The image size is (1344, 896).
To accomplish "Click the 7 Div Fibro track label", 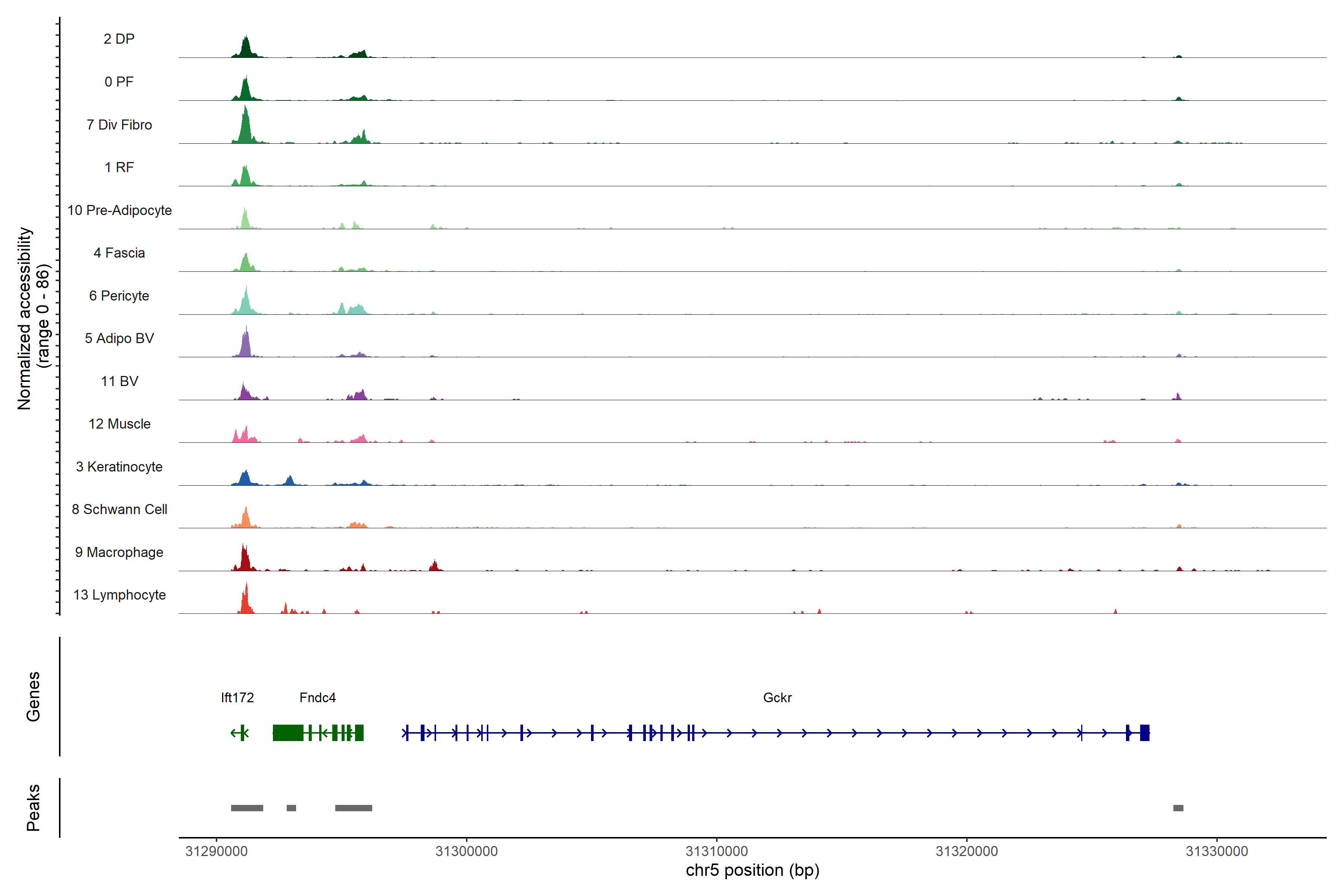I will click(119, 125).
